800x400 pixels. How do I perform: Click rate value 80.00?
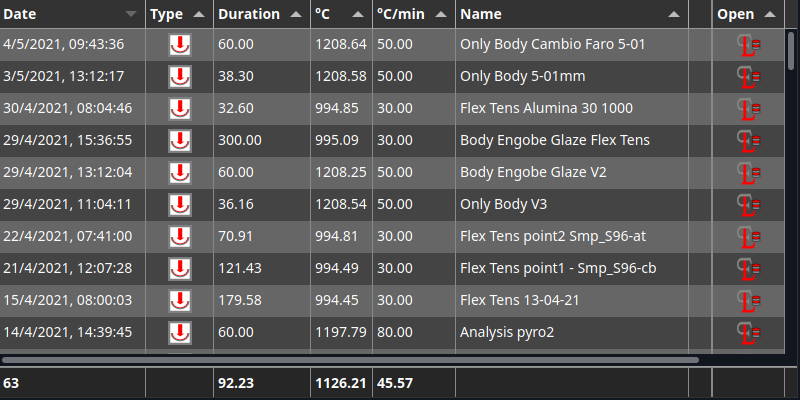click(x=395, y=332)
